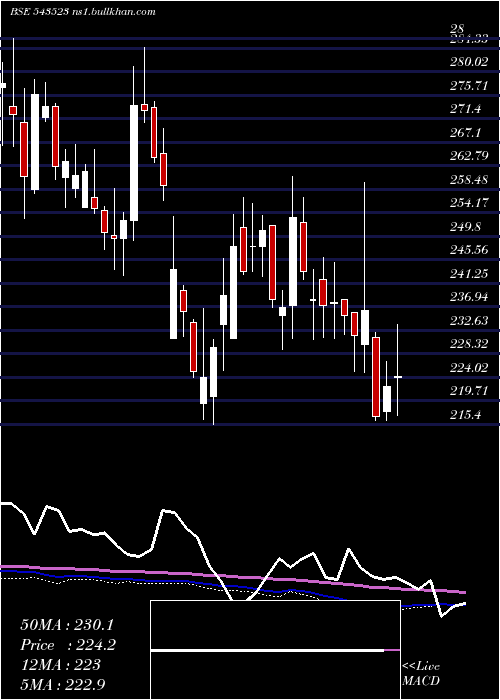Select the 275.71 price axis label
Image resolution: width=500 pixels, height=700 pixels.
(x=469, y=86)
